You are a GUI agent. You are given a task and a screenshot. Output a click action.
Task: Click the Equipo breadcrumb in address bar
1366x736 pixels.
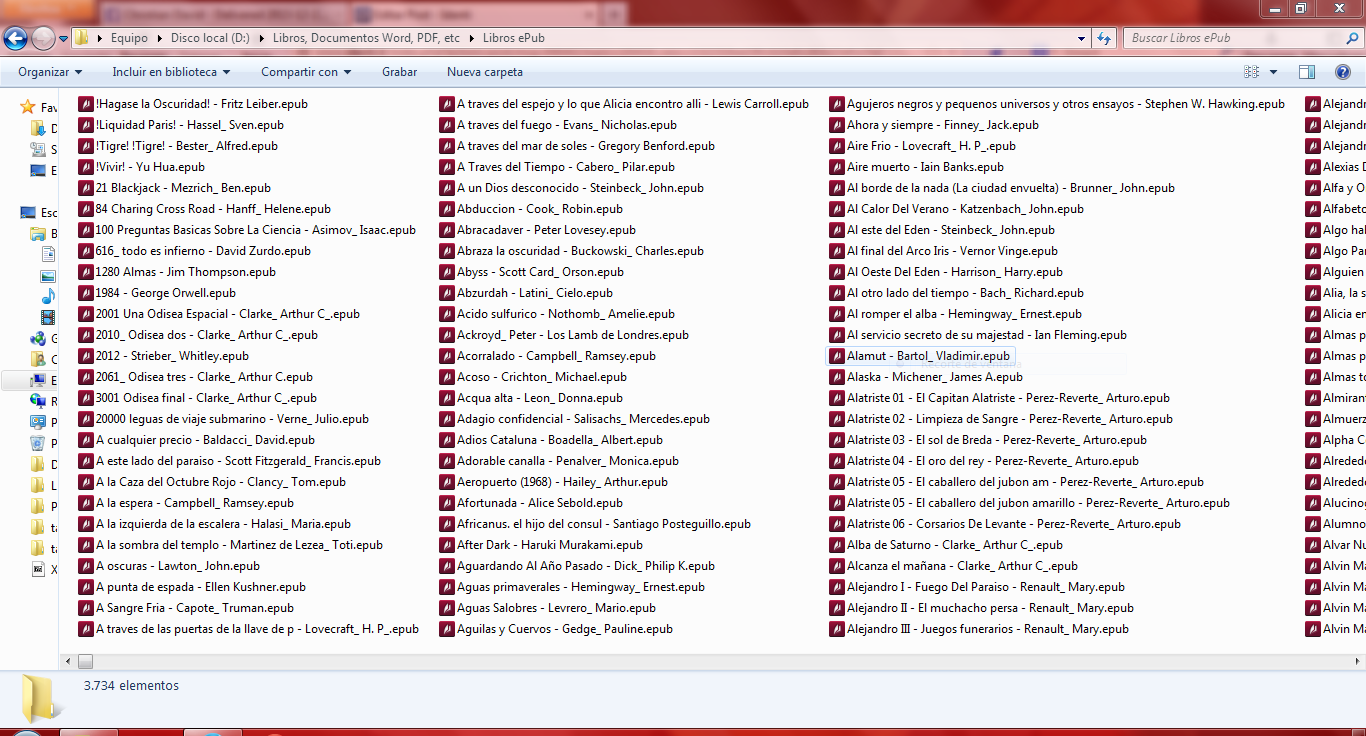[x=129, y=38]
